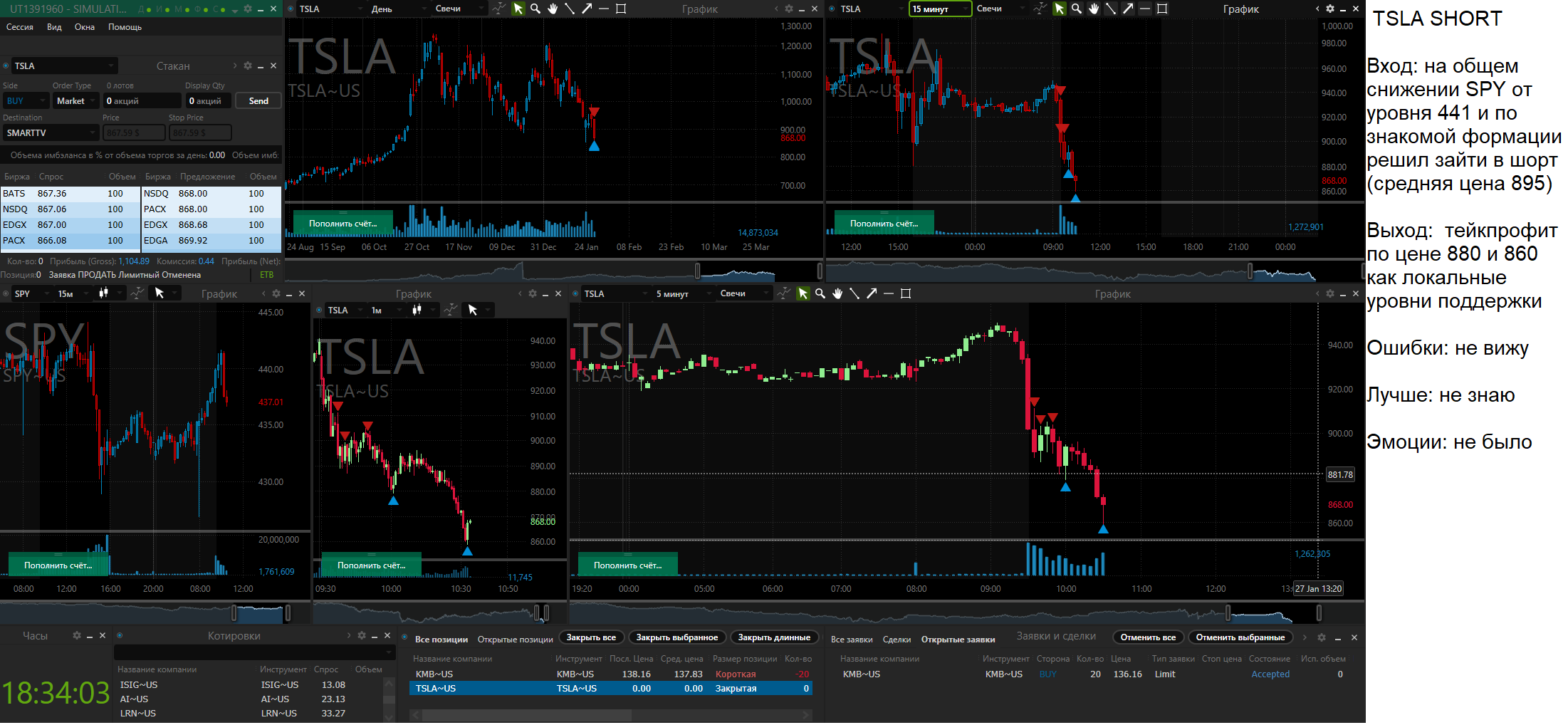Open the settings gear of the Котировки panel
Screen dimensions: 1568x725
pos(362,635)
